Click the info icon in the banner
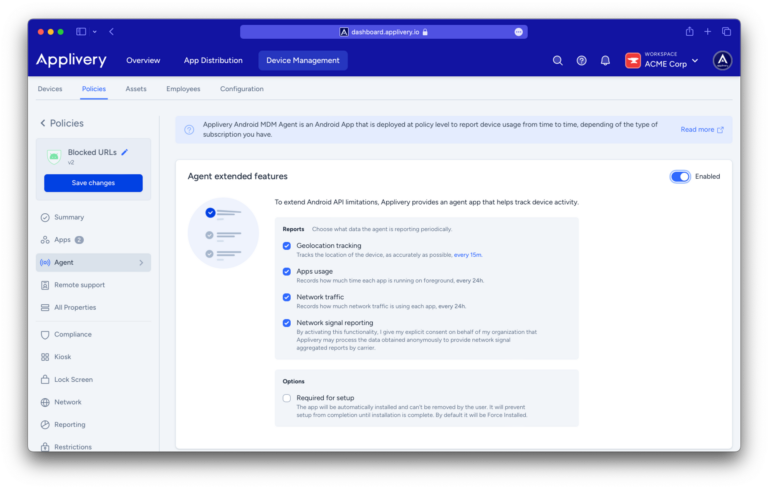 [x=189, y=130]
